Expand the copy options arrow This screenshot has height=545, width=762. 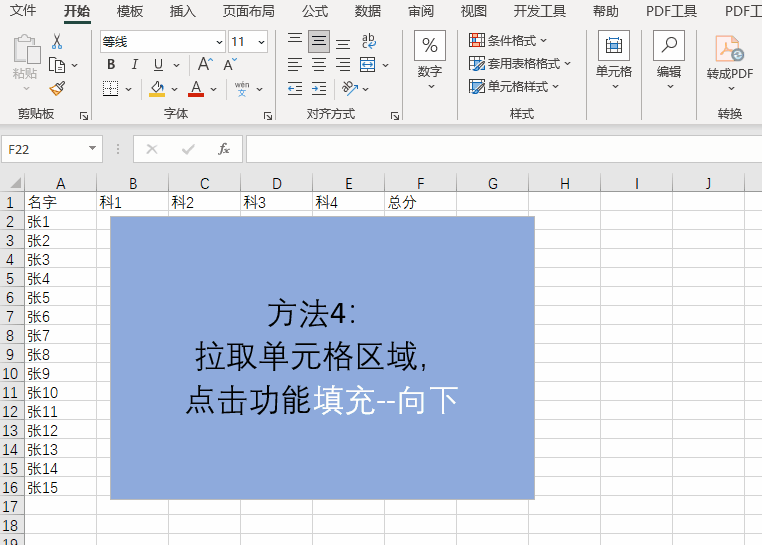[x=74, y=65]
